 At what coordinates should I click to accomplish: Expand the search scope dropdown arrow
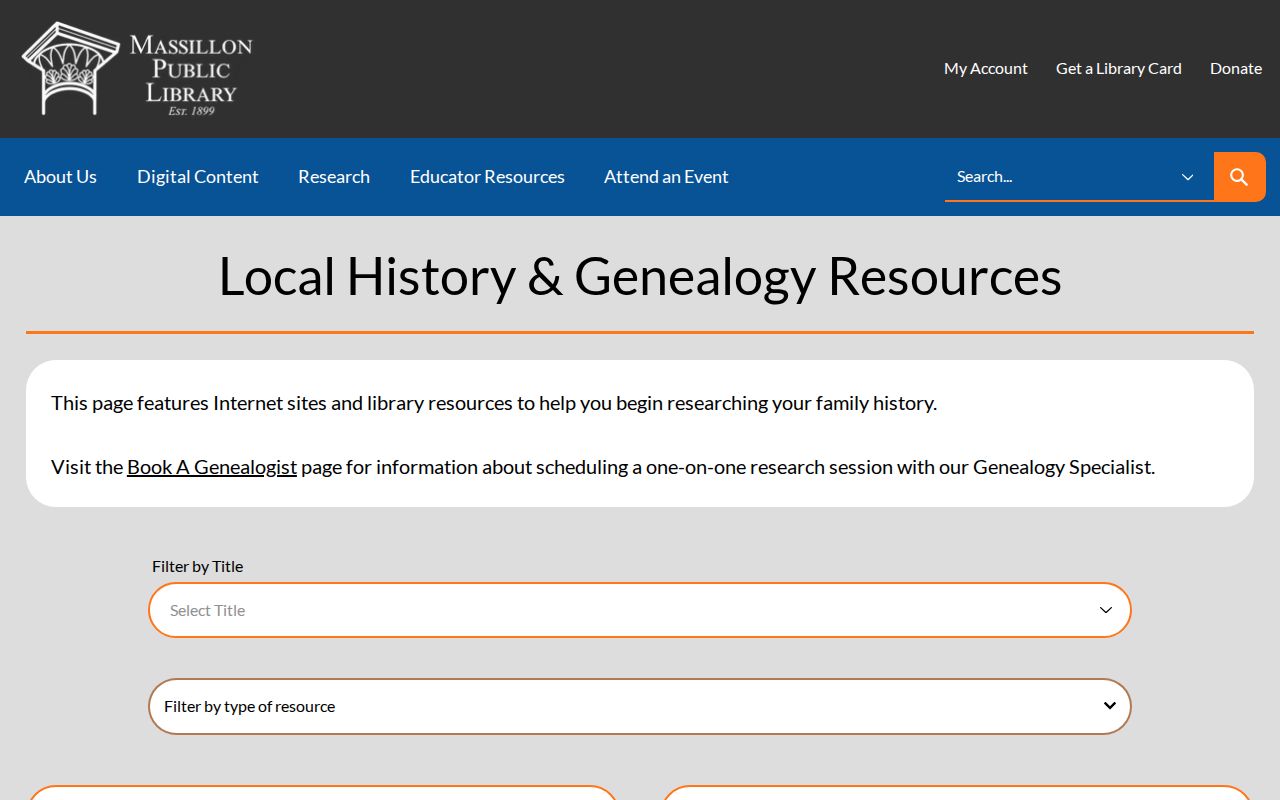point(1188,177)
